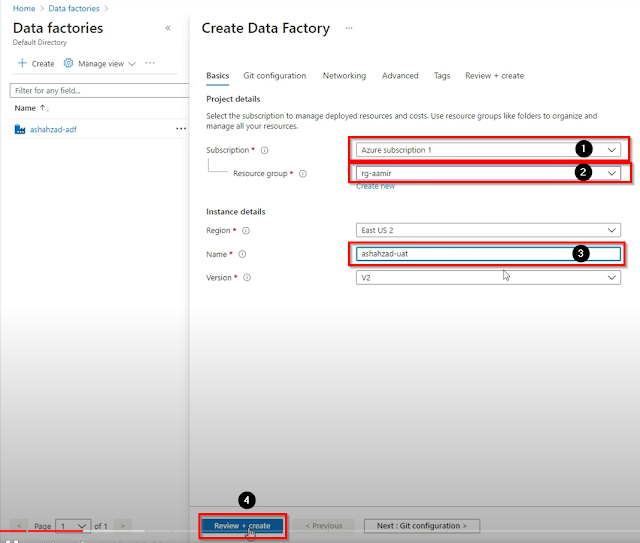Viewport: 640px width, 543px height.
Task: Click the Version info icon
Action: (x=247, y=278)
